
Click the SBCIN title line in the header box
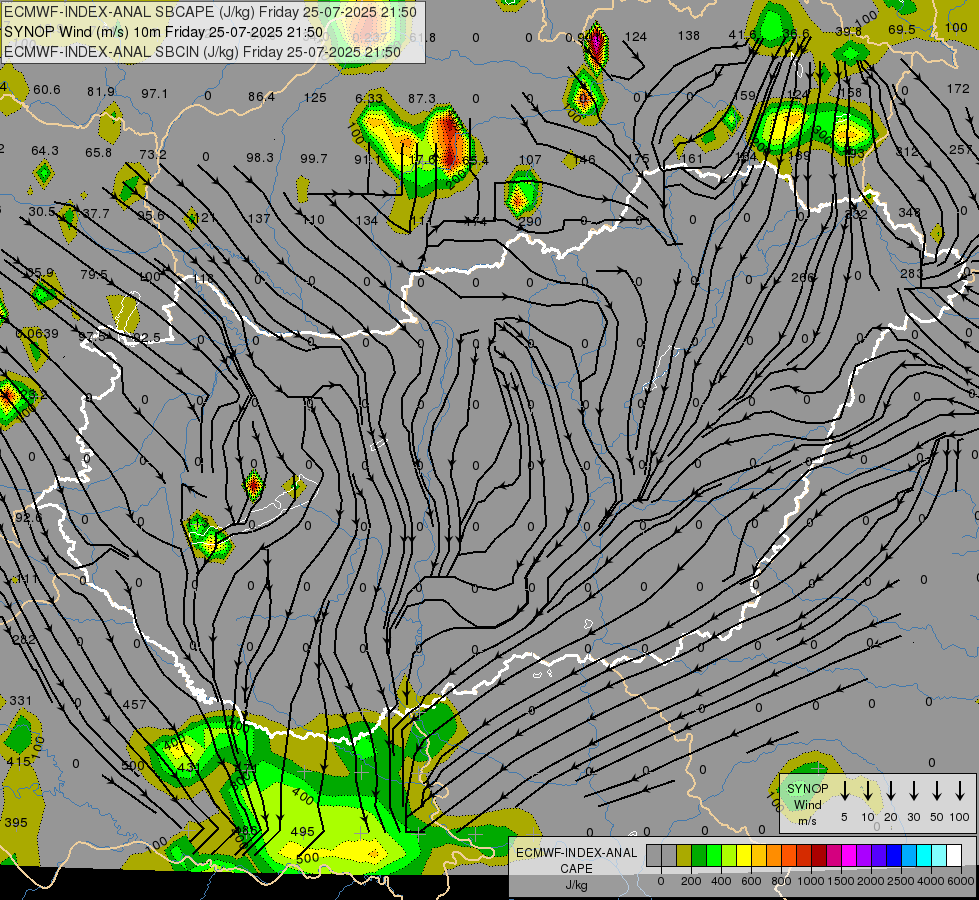(202, 52)
